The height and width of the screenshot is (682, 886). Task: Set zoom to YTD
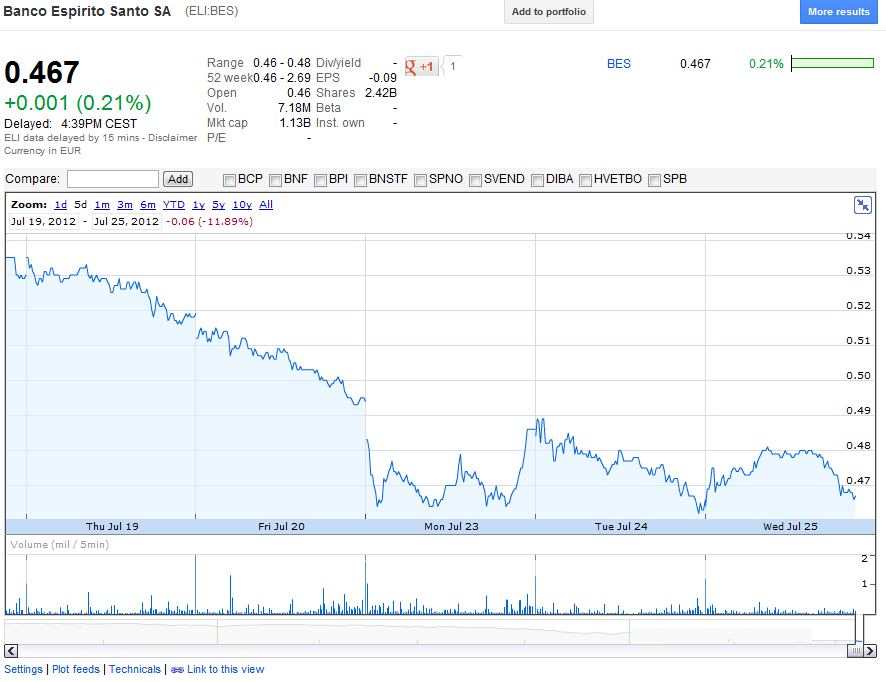click(174, 205)
